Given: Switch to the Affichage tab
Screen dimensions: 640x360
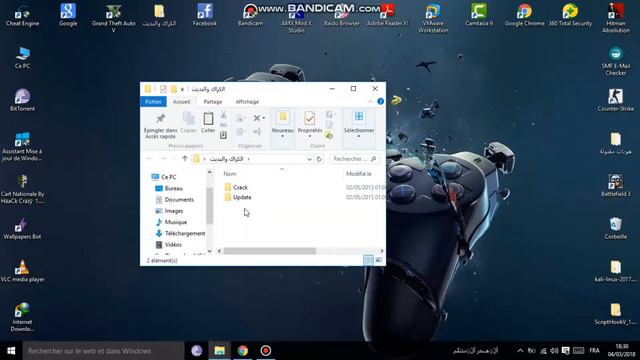Looking at the screenshot, I should pyautogui.click(x=247, y=101).
